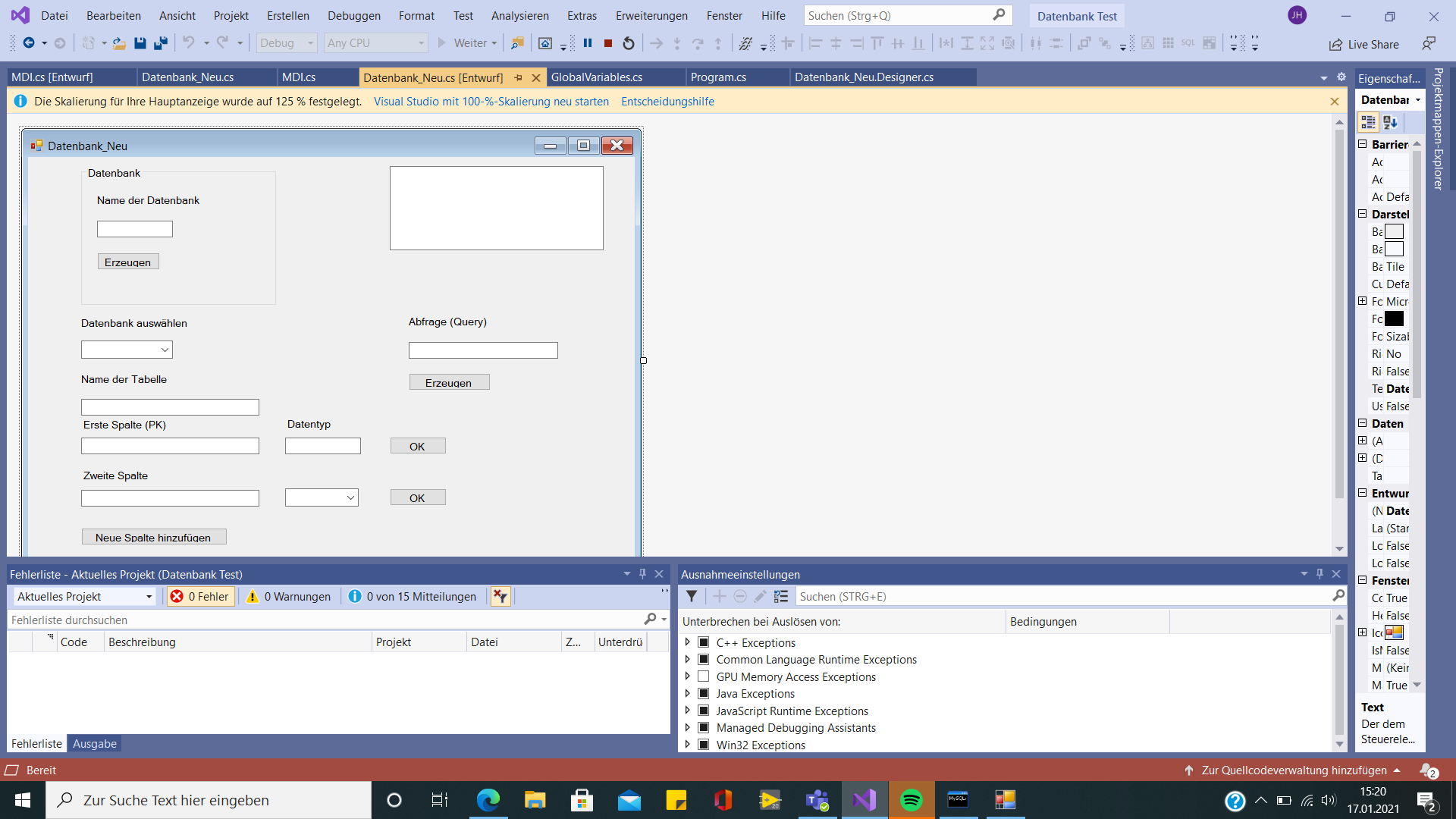Image resolution: width=1456 pixels, height=819 pixels.
Task: Click the Categorized view icon in Properties
Action: tap(1368, 122)
